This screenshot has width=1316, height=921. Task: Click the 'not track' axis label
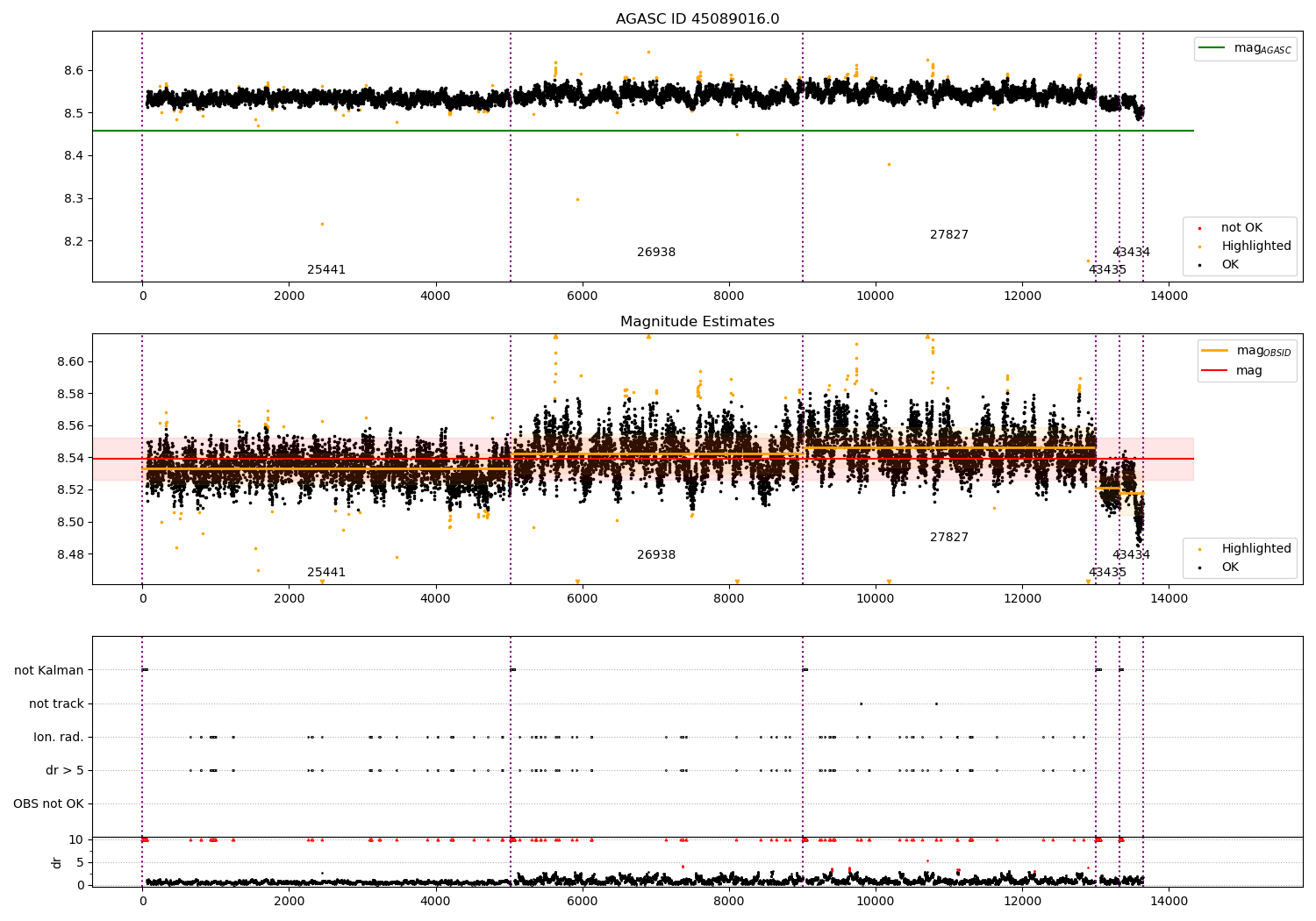click(56, 703)
